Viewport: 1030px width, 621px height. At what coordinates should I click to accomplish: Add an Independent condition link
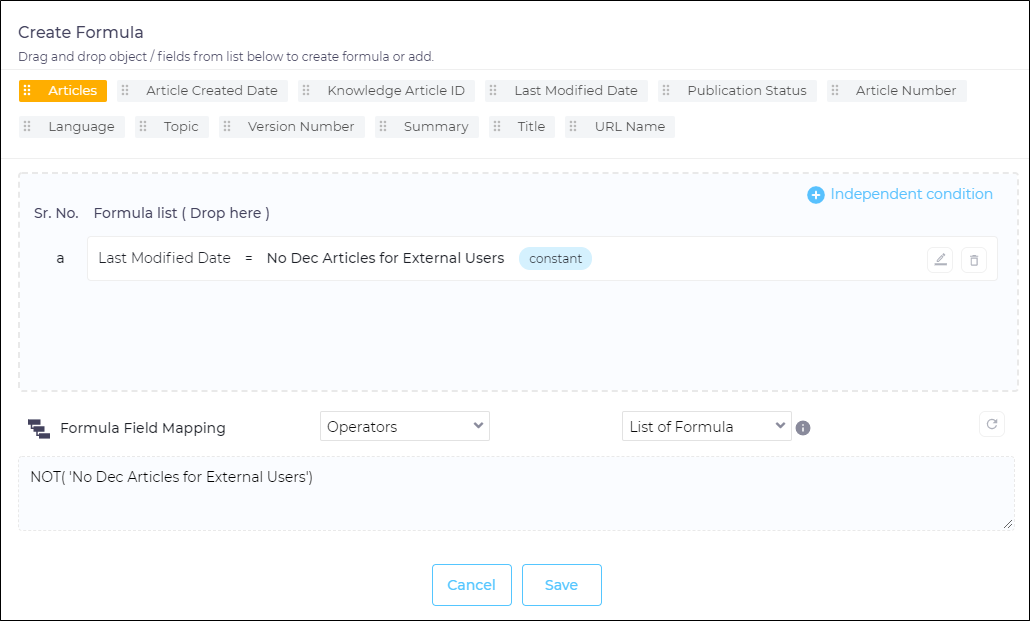tap(911, 194)
